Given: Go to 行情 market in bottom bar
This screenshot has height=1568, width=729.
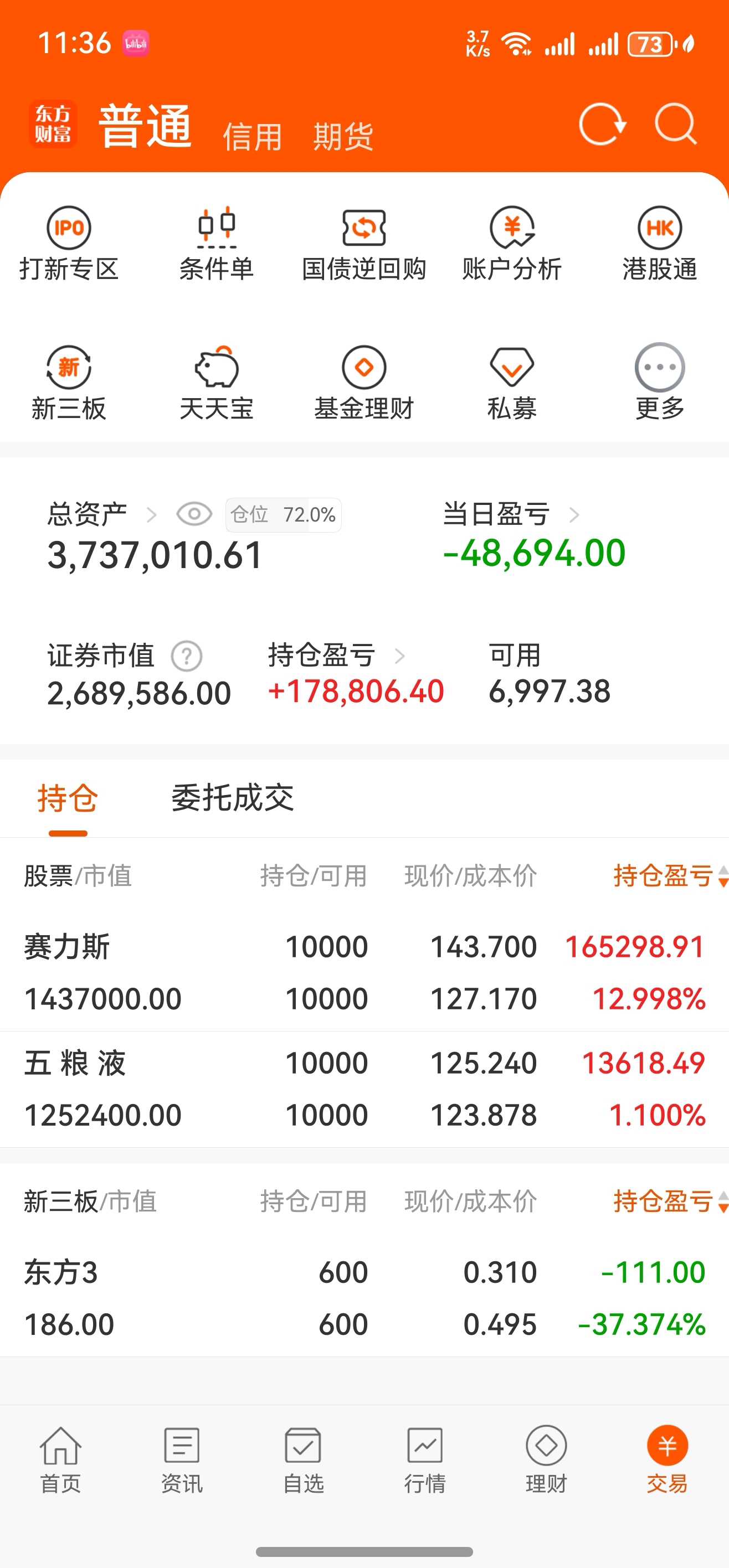Looking at the screenshot, I should pyautogui.click(x=424, y=1459).
